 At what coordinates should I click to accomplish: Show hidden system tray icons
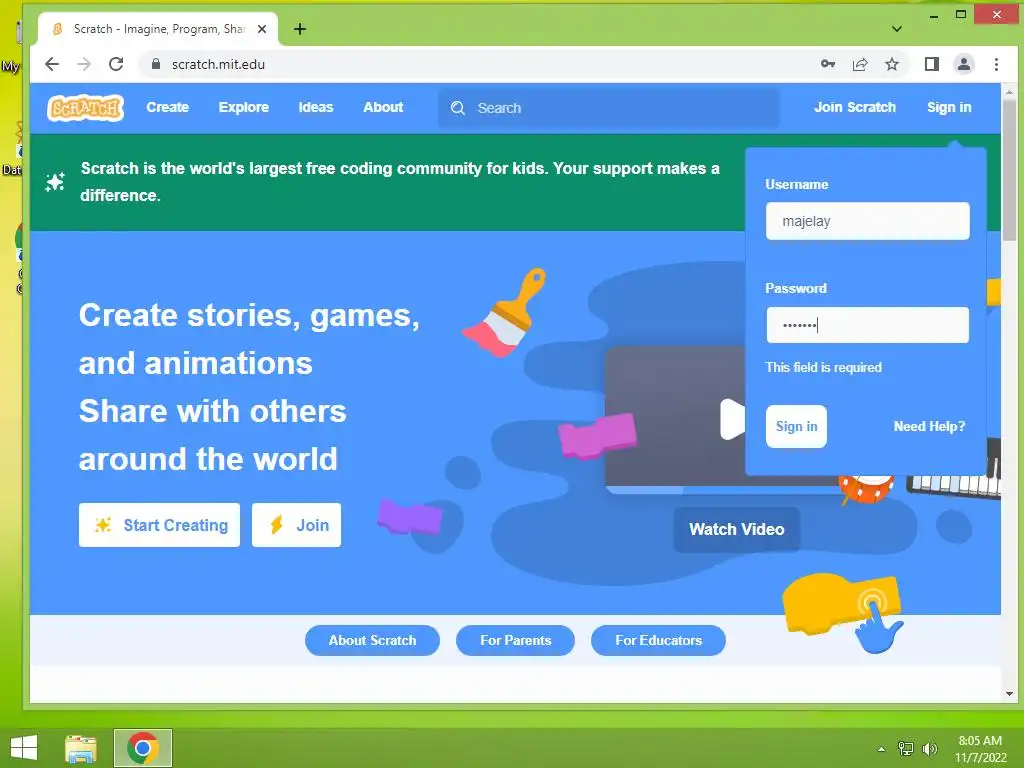point(881,749)
